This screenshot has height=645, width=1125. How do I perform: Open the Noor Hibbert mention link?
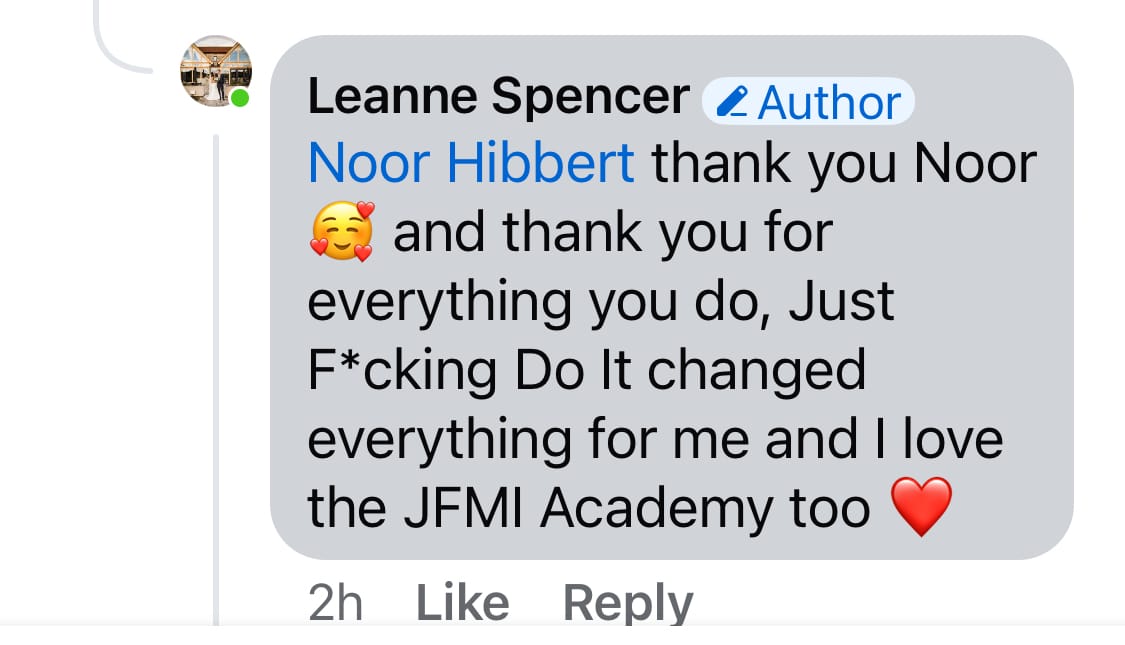point(471,164)
